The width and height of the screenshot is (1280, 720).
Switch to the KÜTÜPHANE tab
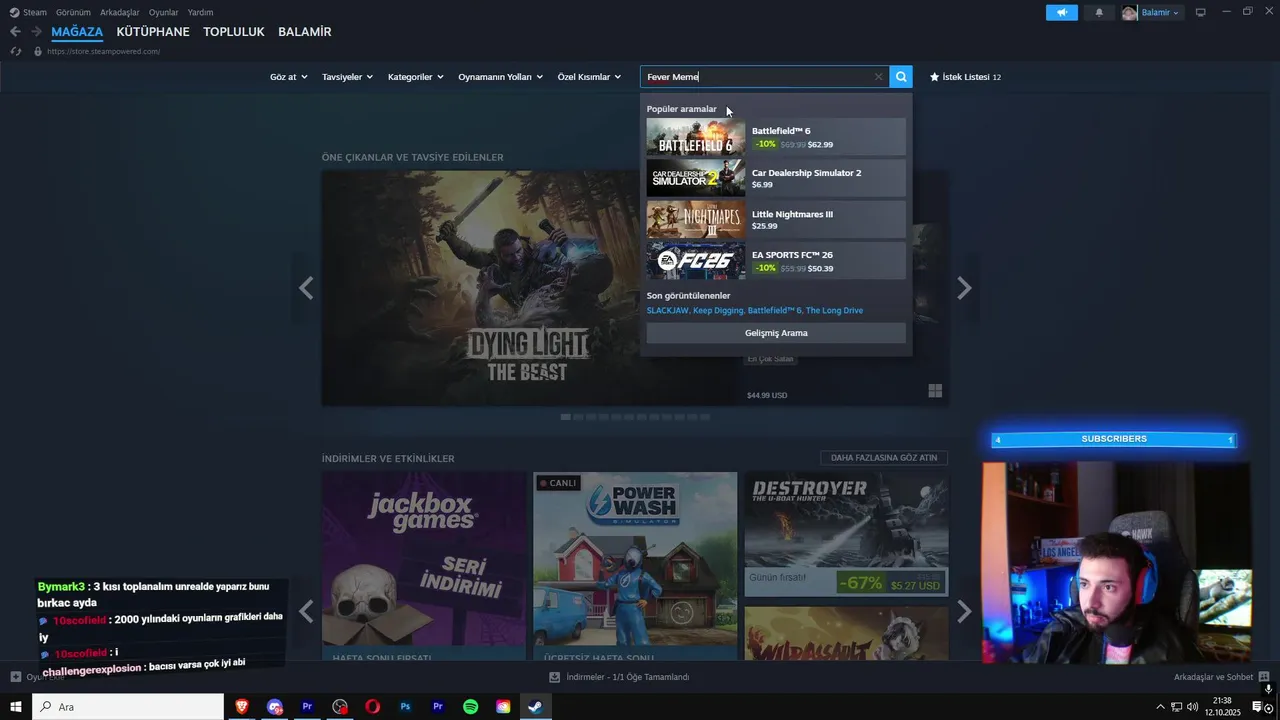pyautogui.click(x=153, y=32)
